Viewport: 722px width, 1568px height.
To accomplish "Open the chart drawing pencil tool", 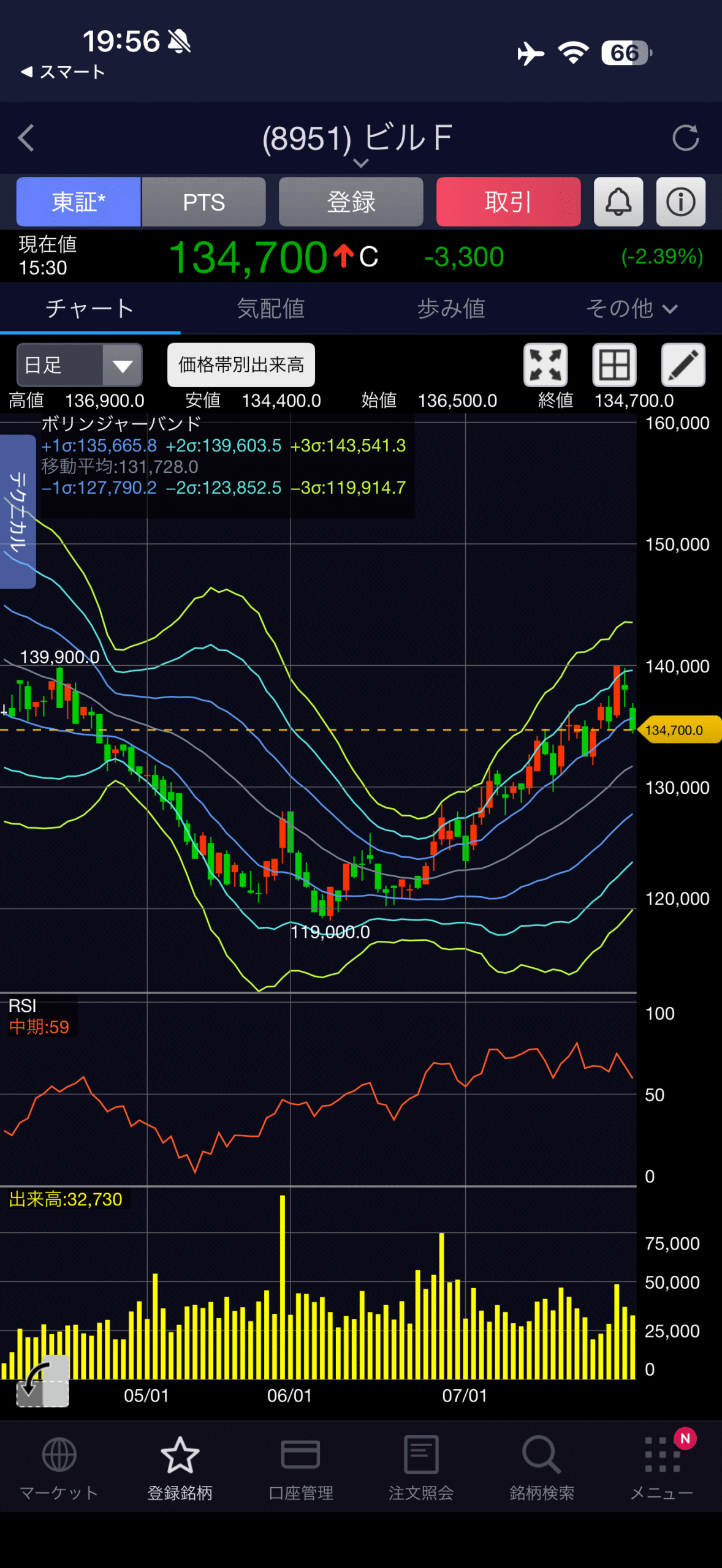I will click(683, 365).
